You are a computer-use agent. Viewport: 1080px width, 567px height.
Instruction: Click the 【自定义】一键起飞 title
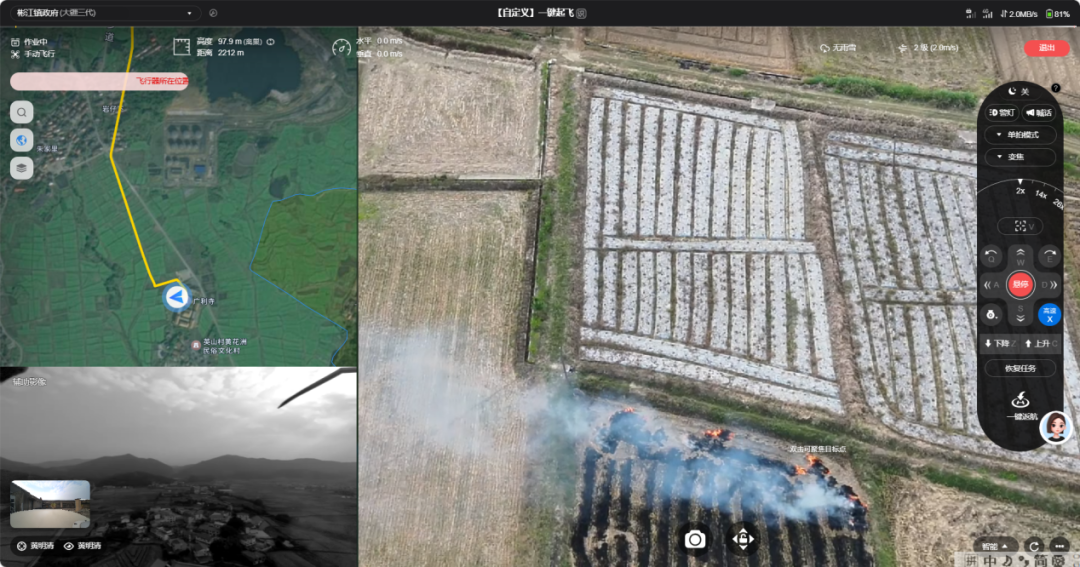[x=535, y=12]
